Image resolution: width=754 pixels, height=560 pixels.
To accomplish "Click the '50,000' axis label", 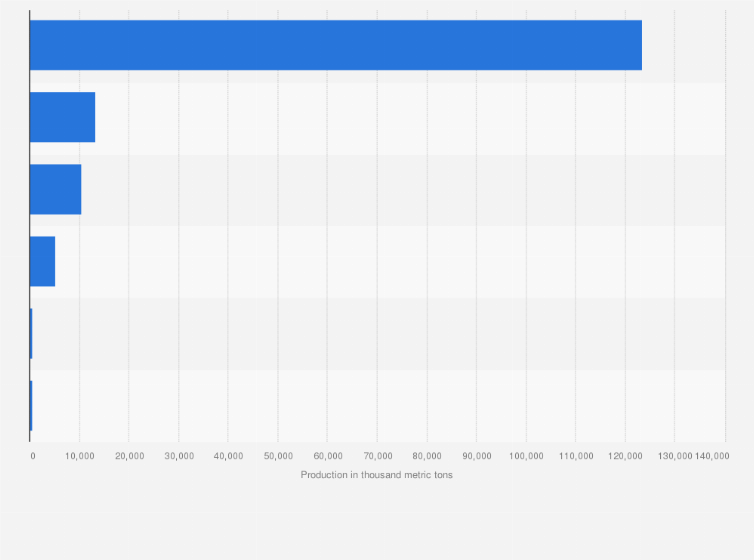I will 278,456.
